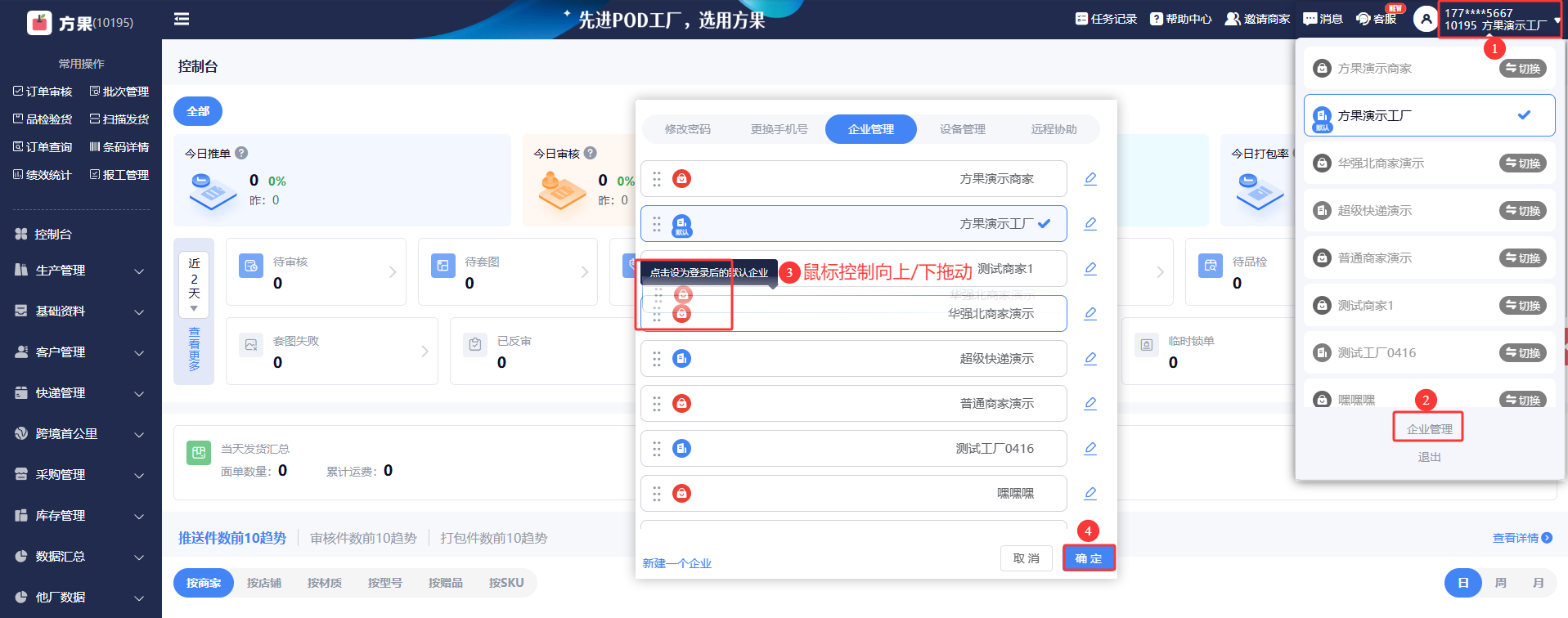
Task: Click edit pencil for 方果演示工厂 in dialog
Action: (1090, 223)
